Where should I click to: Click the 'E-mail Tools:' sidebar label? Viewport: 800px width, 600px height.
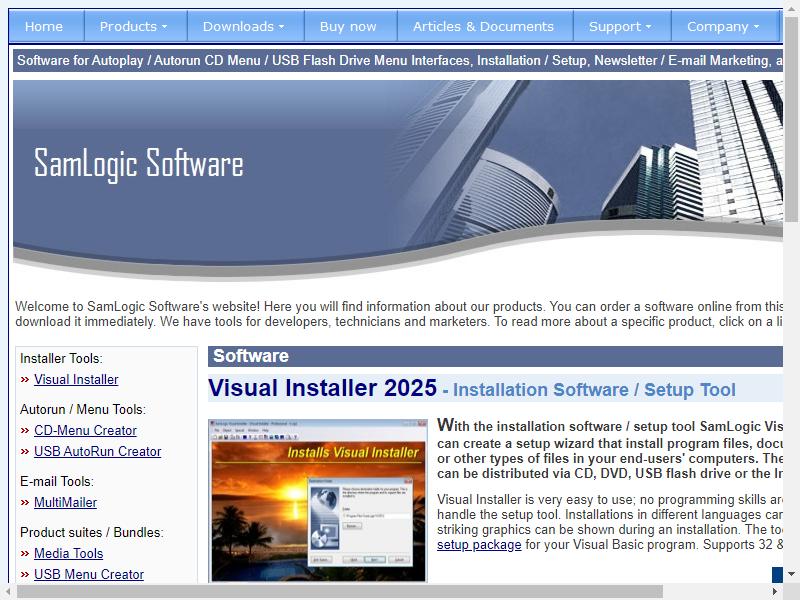(x=57, y=482)
